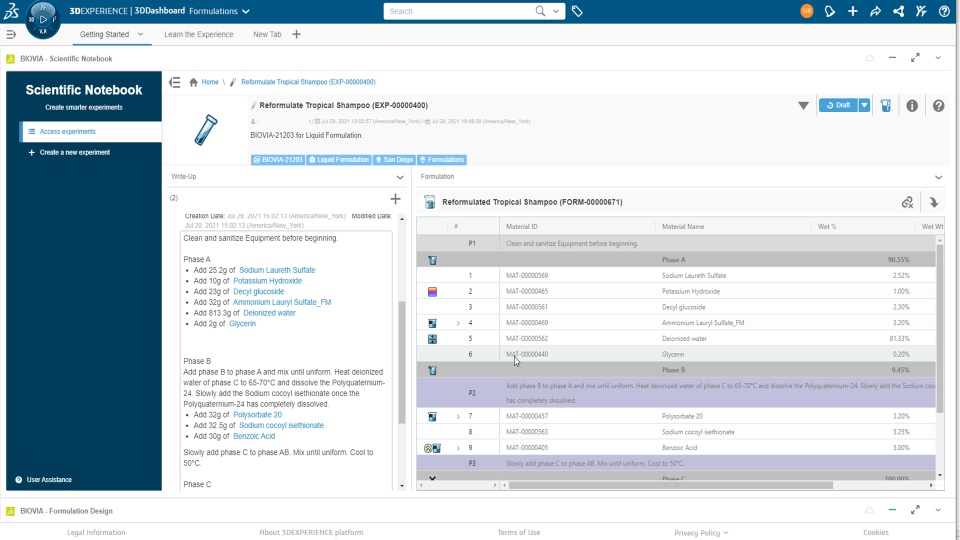Collapse the notebook side panel icon
The height and width of the screenshot is (540, 960).
tap(175, 82)
